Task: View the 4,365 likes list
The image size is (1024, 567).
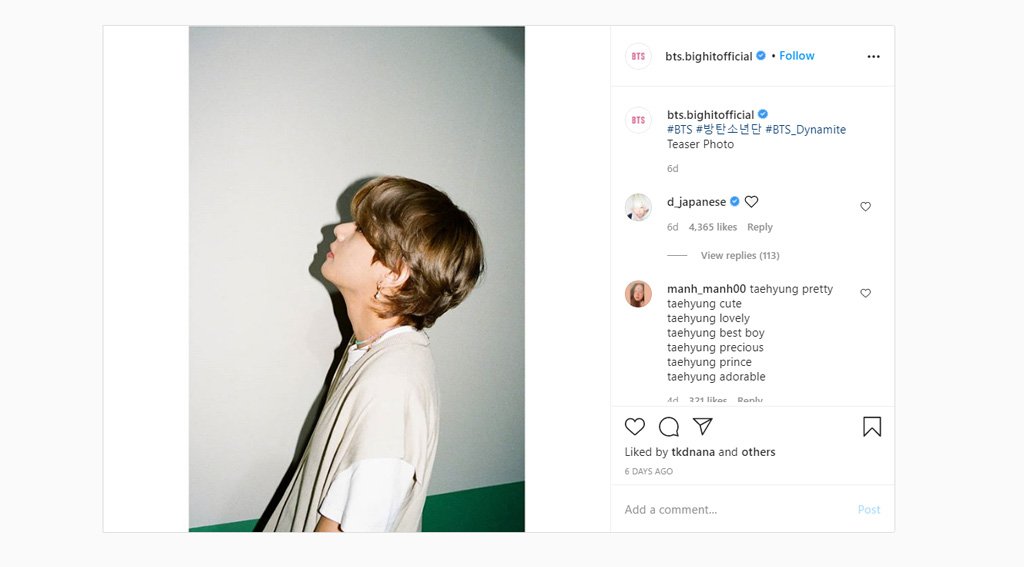Action: pos(712,228)
